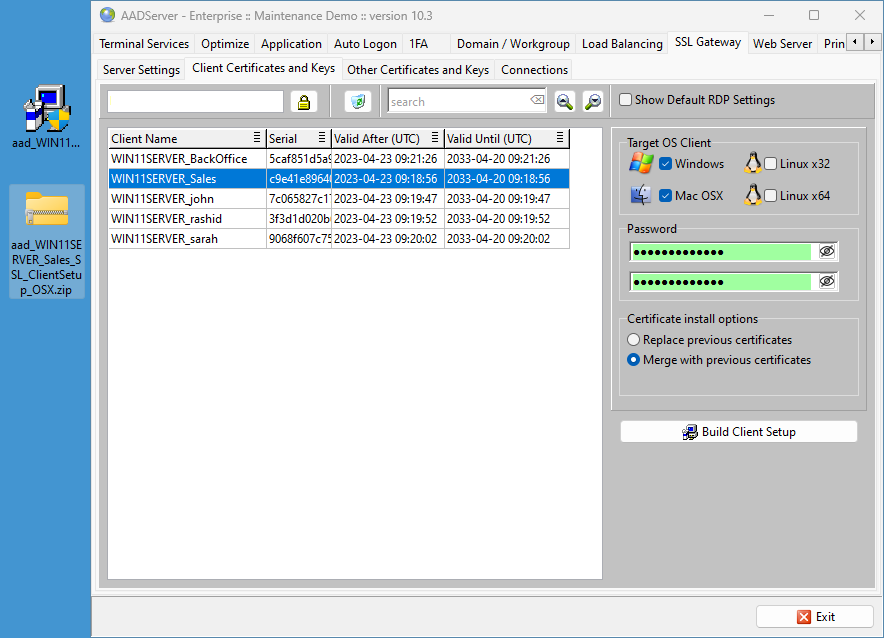Click the zoom out magnifier icon
Screen dimensions: 884x638
pyautogui.click(x=593, y=102)
